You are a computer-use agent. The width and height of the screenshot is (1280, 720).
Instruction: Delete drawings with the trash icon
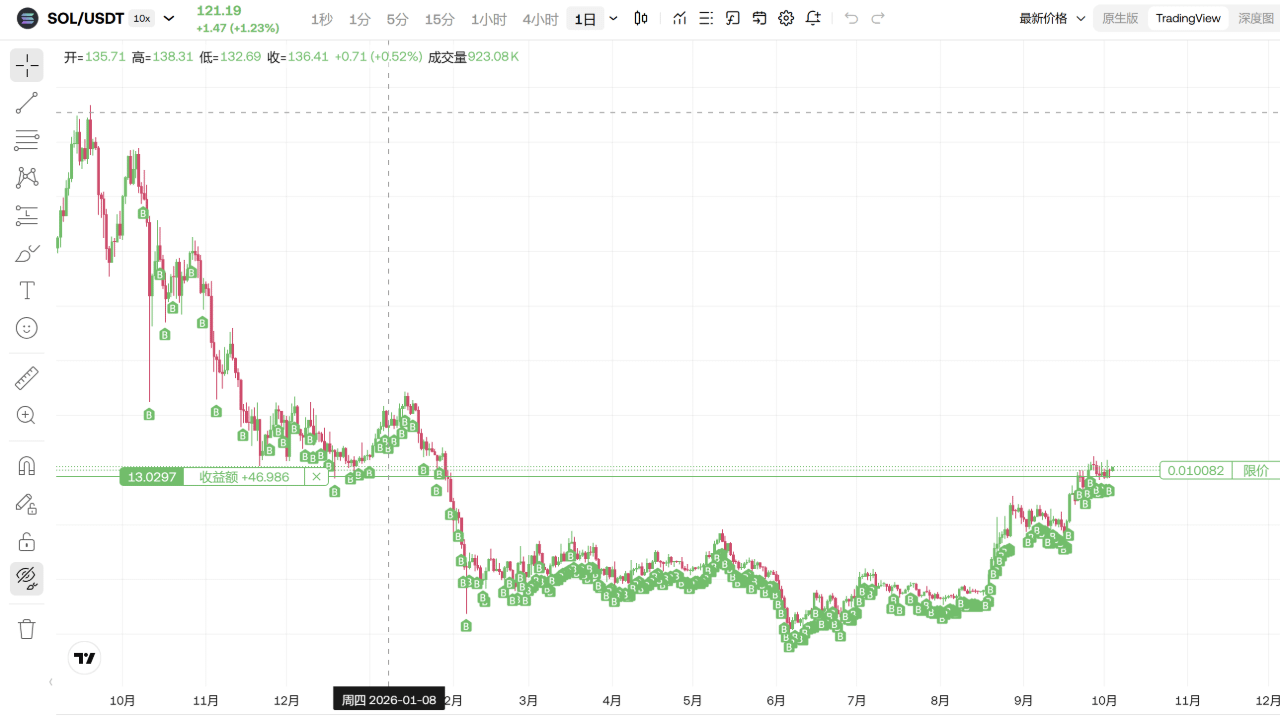(27, 629)
